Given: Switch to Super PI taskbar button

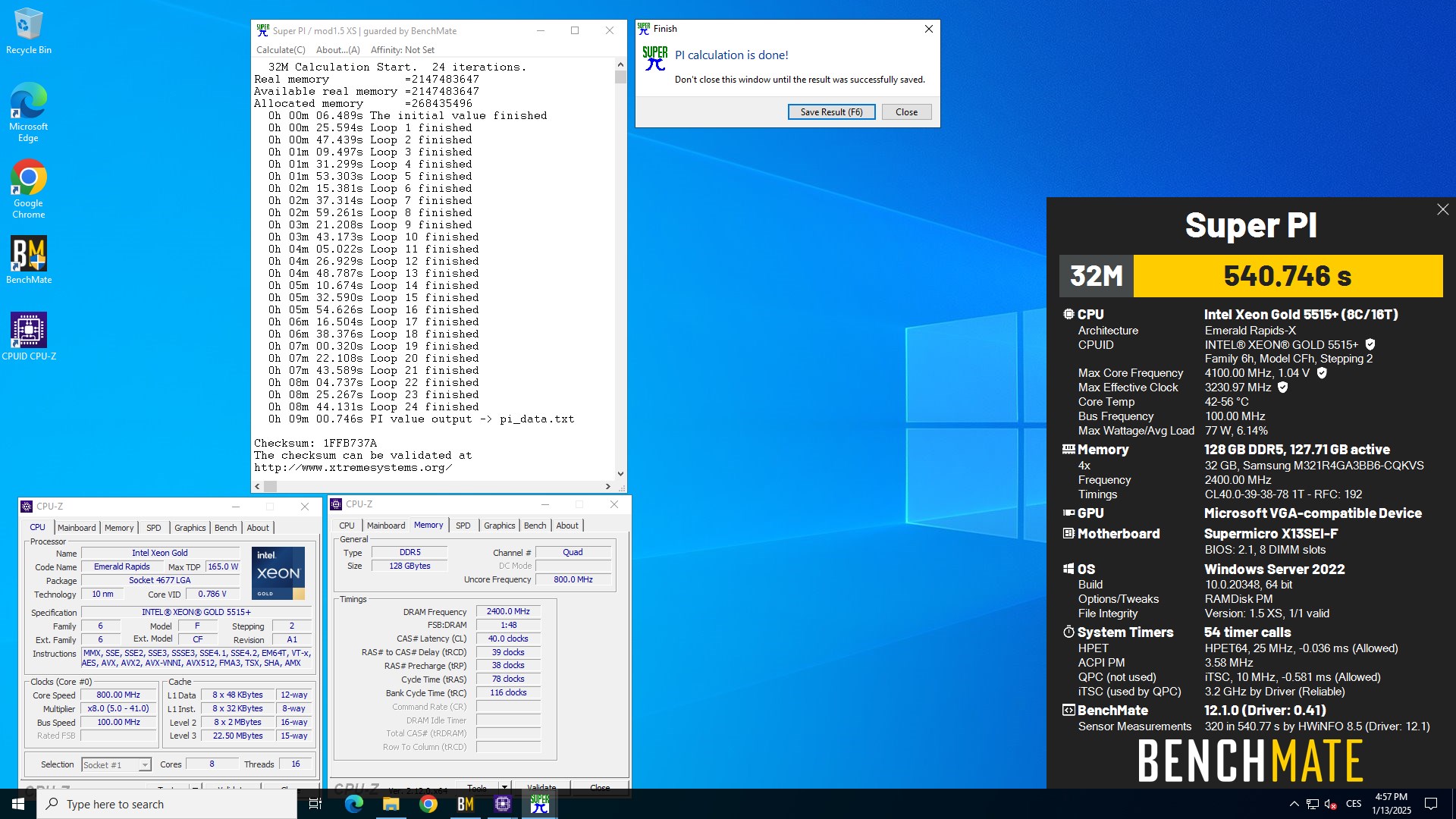Looking at the screenshot, I should [539, 804].
